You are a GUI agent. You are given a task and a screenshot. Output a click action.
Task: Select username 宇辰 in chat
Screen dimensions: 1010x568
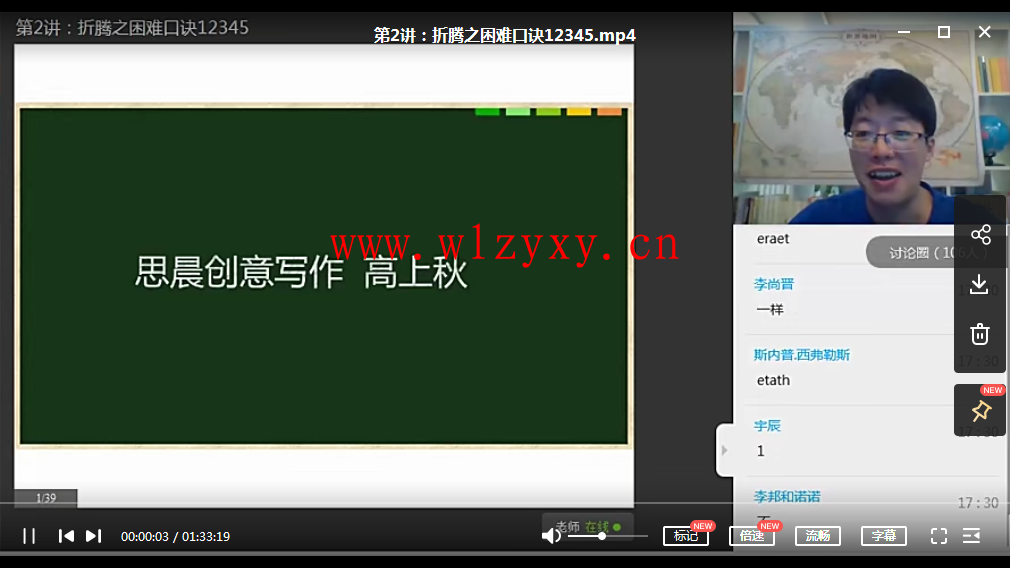pos(767,426)
